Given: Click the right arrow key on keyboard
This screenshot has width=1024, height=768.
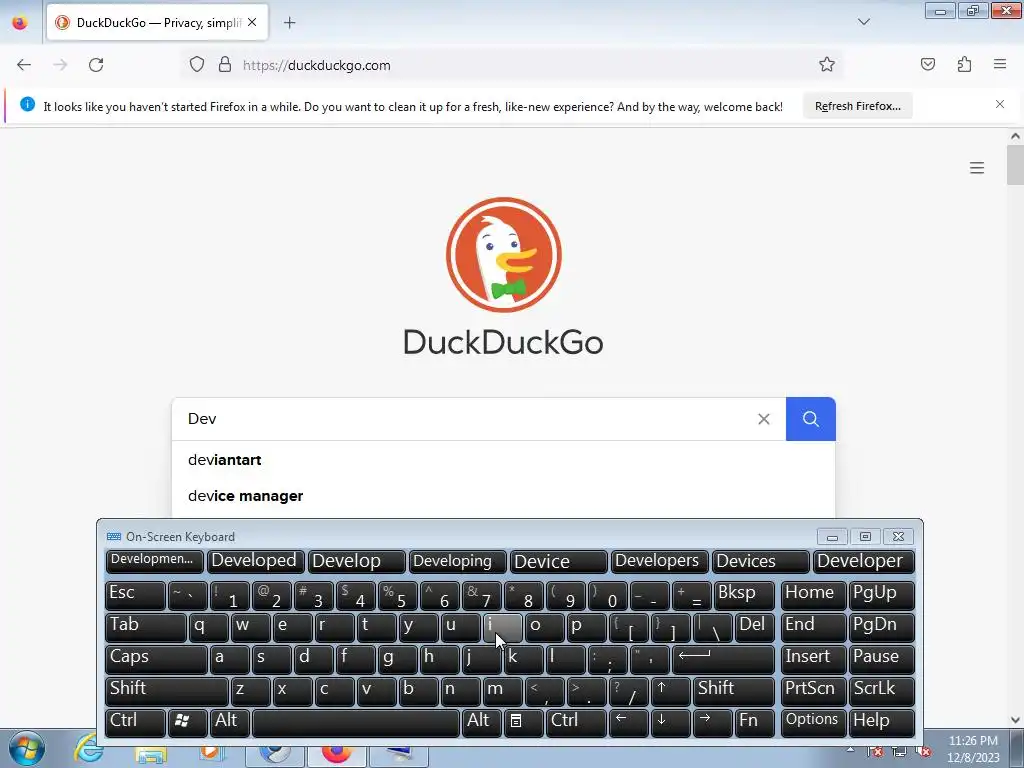Looking at the screenshot, I should (711, 722).
